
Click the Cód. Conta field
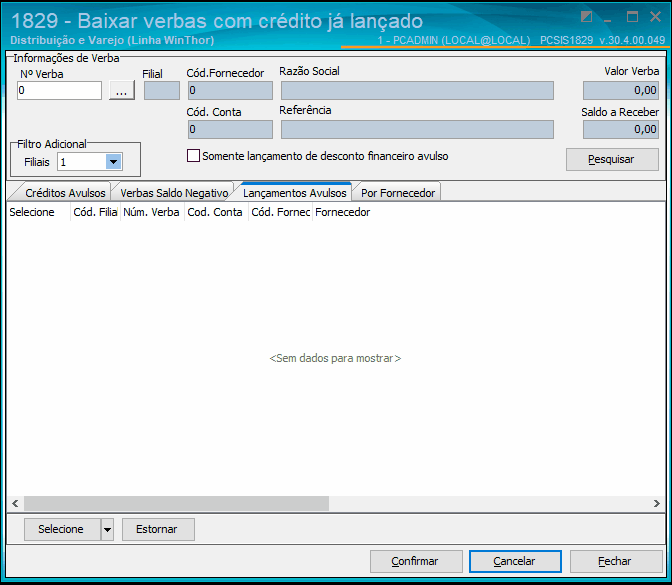230,129
